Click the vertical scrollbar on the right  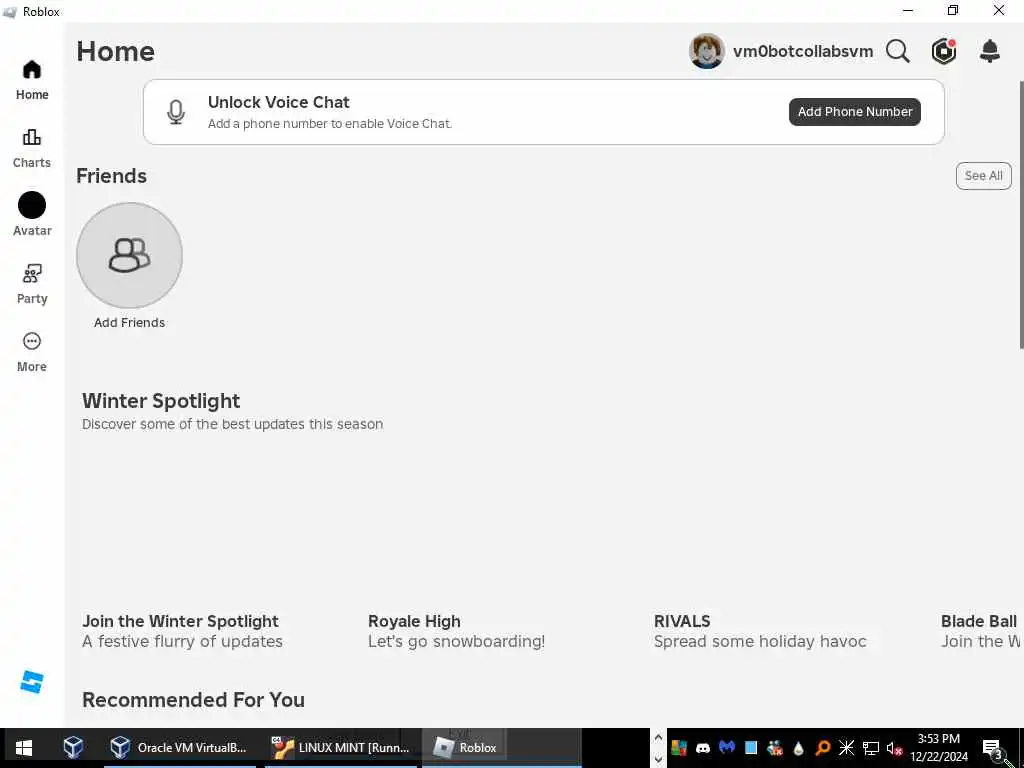click(1021, 216)
